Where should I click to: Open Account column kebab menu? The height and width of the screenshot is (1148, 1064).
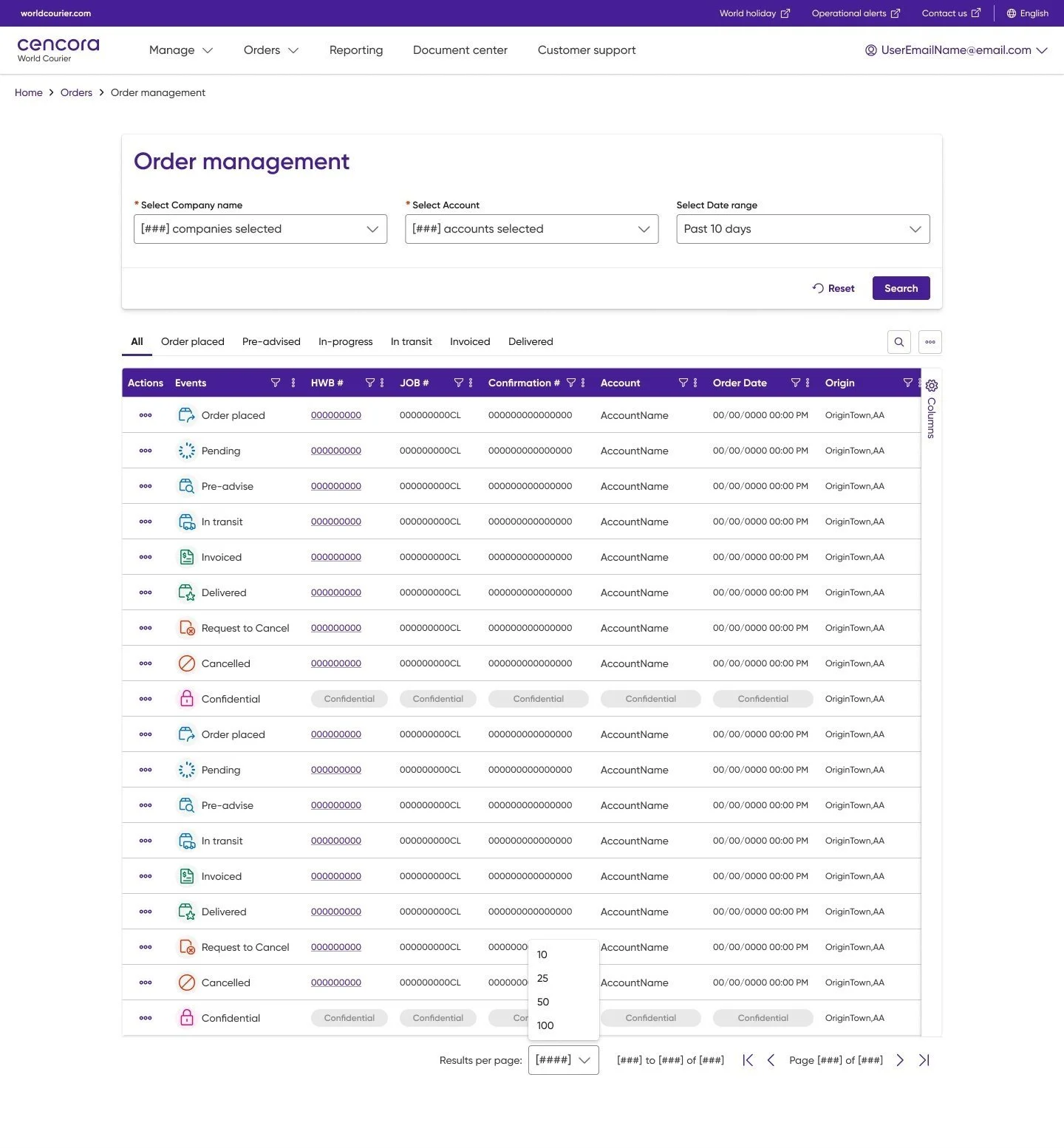click(x=695, y=383)
